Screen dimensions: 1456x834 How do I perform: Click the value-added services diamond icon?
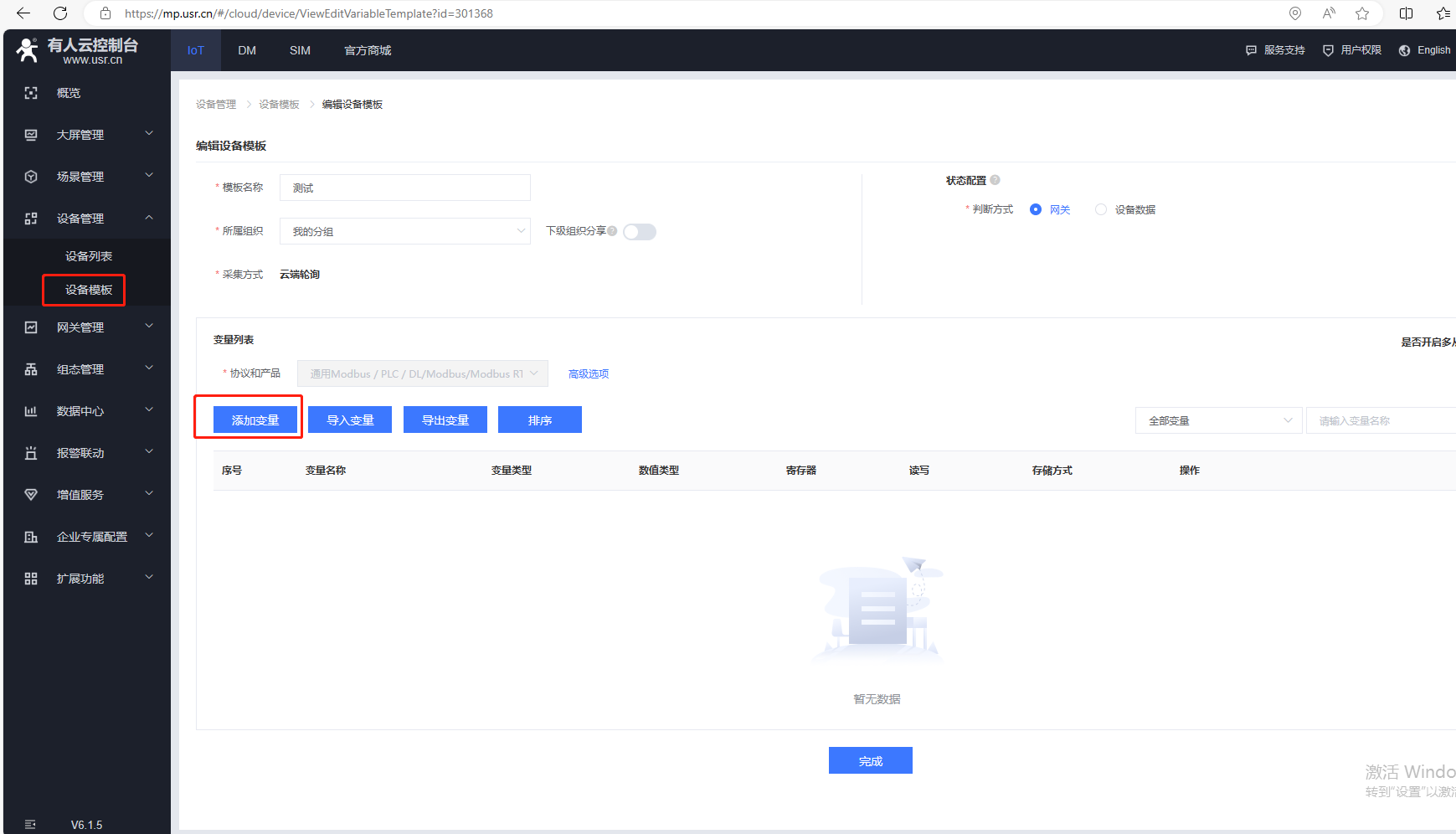(31, 495)
